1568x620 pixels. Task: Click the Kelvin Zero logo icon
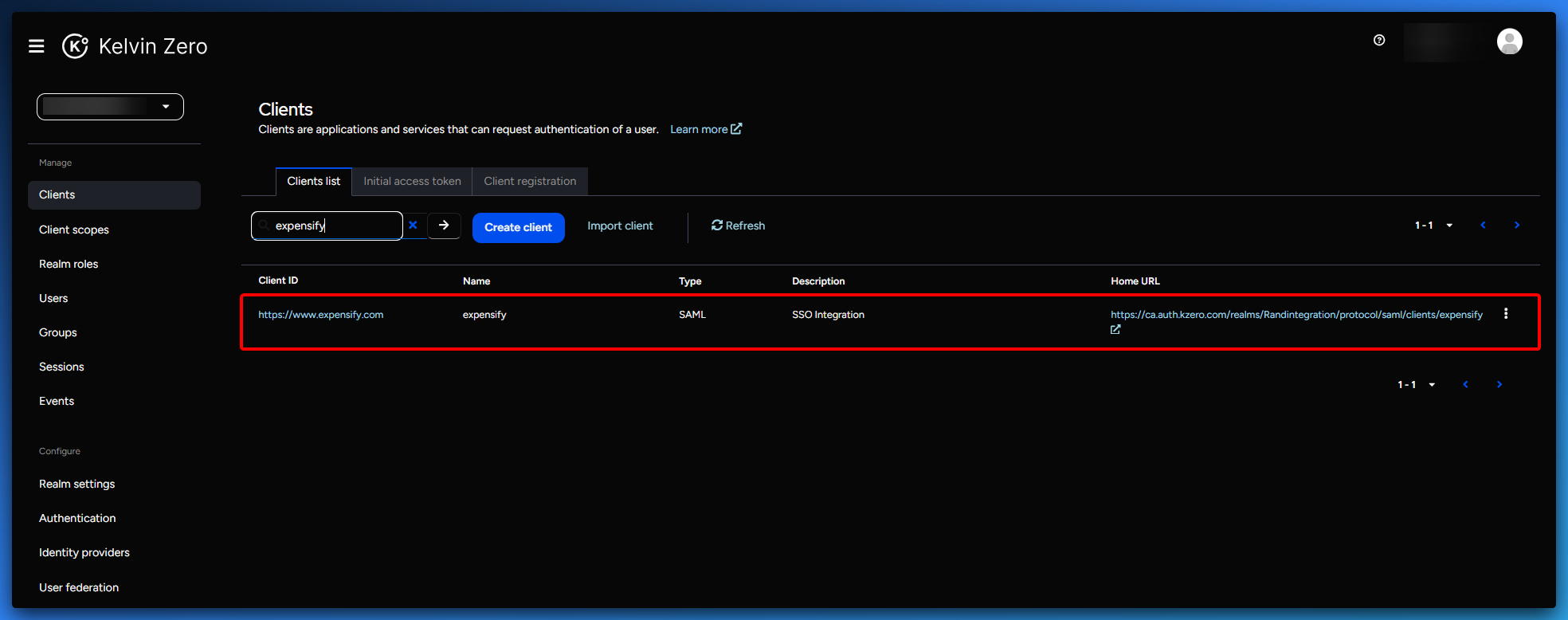click(x=75, y=46)
